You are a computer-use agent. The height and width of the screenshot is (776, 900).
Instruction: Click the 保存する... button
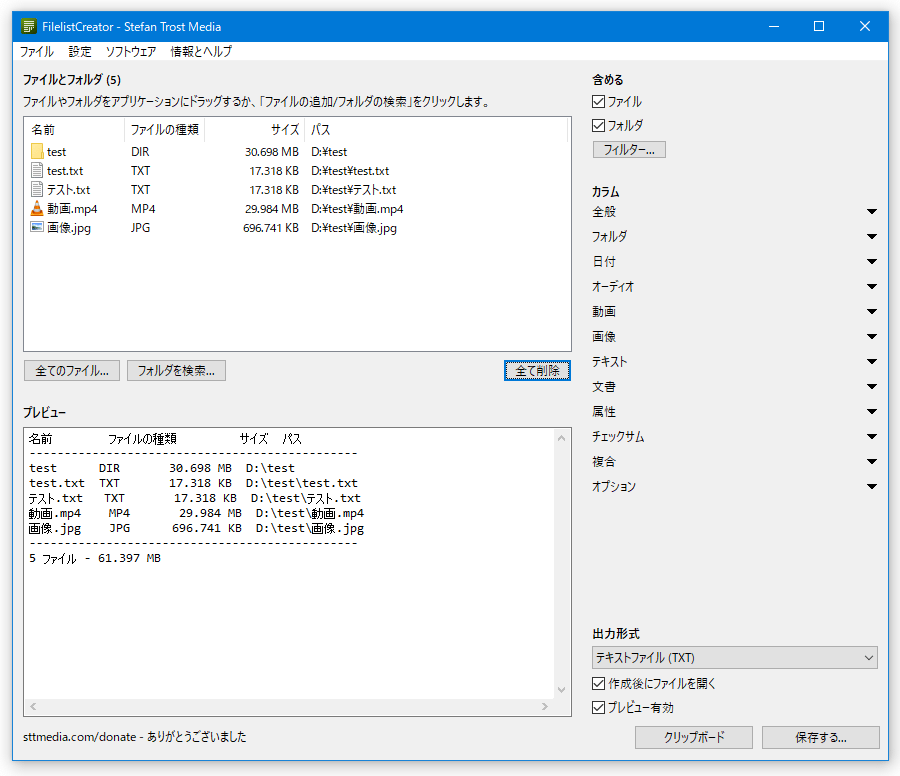click(x=821, y=738)
